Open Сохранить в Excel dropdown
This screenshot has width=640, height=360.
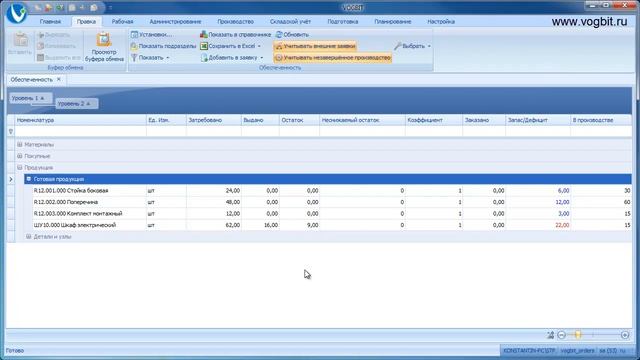click(259, 46)
